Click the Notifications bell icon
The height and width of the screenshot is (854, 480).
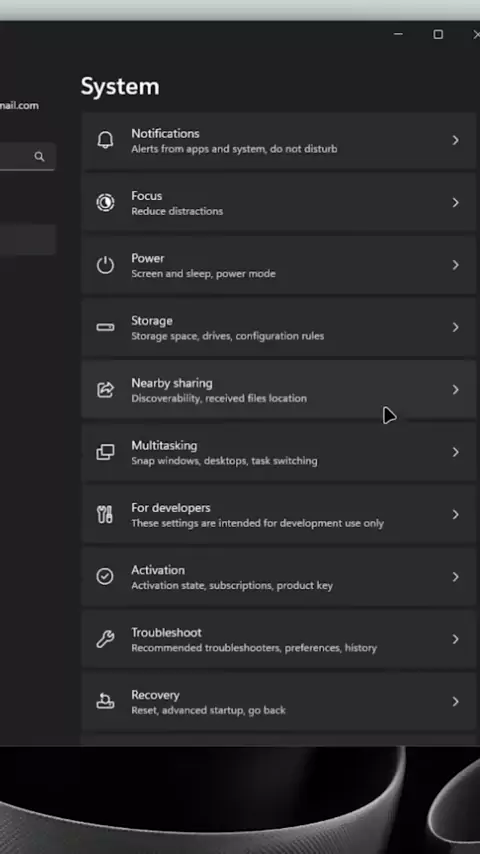tap(105, 141)
